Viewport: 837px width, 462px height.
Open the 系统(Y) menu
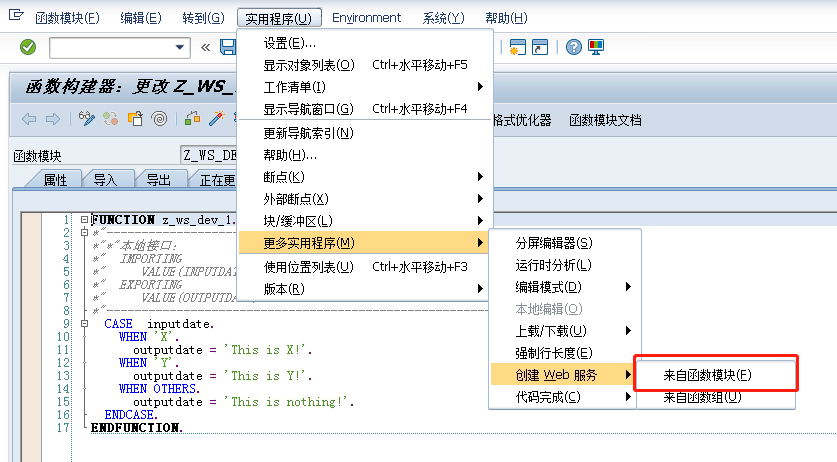click(x=443, y=18)
